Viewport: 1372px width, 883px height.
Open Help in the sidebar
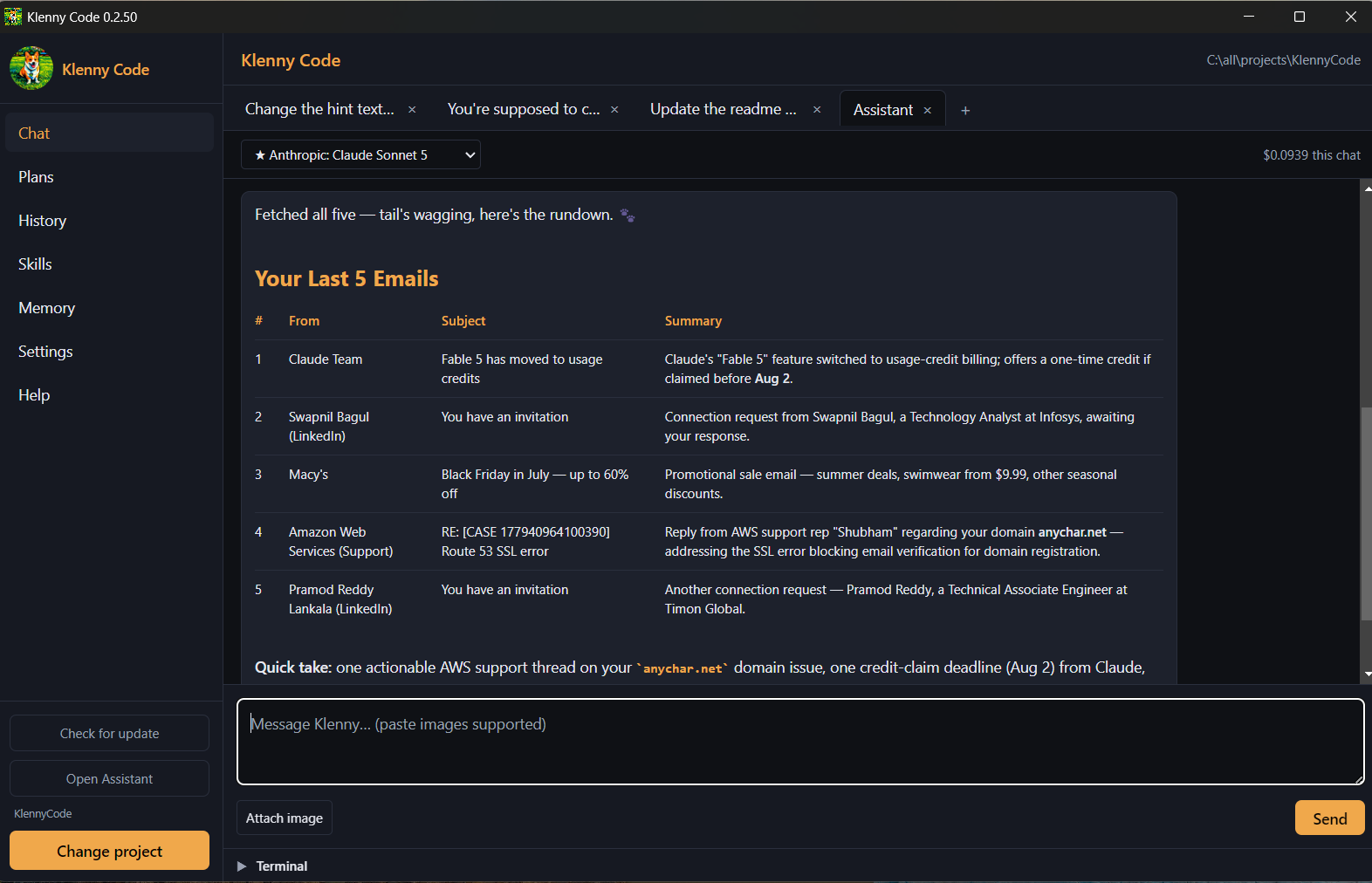coord(109,394)
